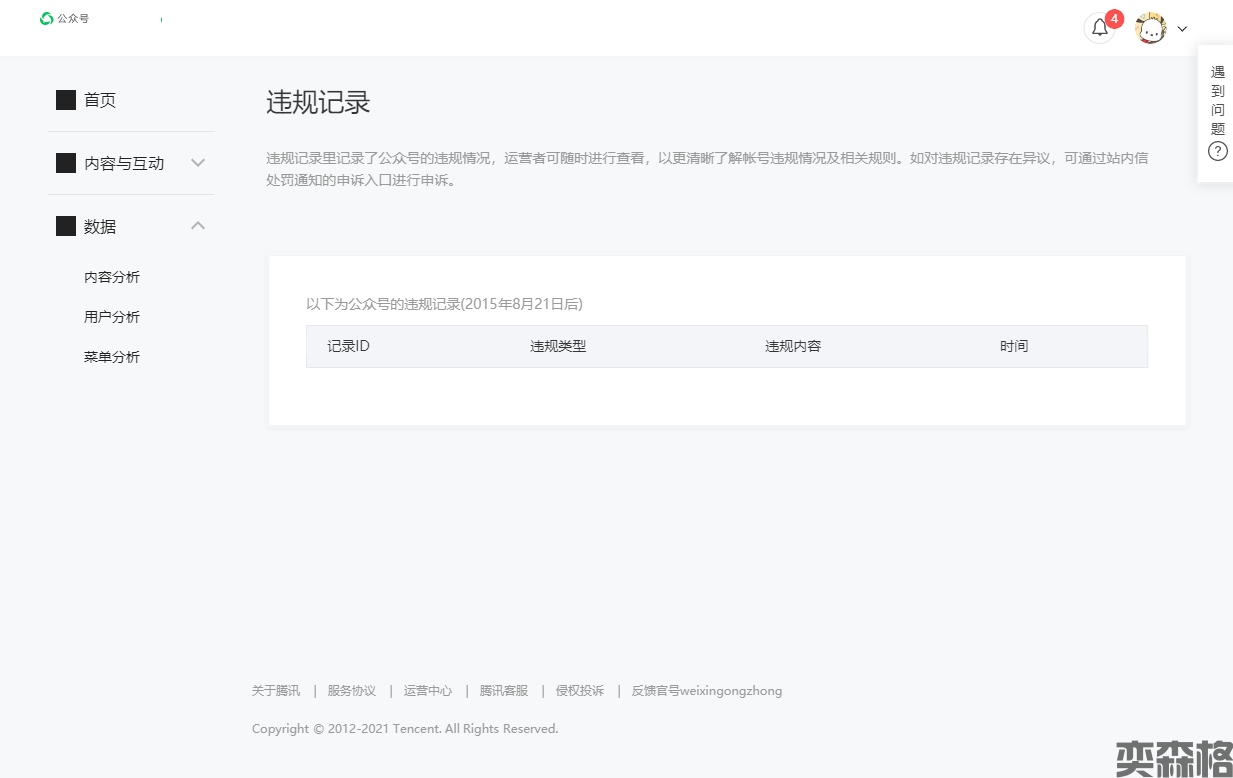Open the 关于腾讯 footer link

click(x=276, y=691)
